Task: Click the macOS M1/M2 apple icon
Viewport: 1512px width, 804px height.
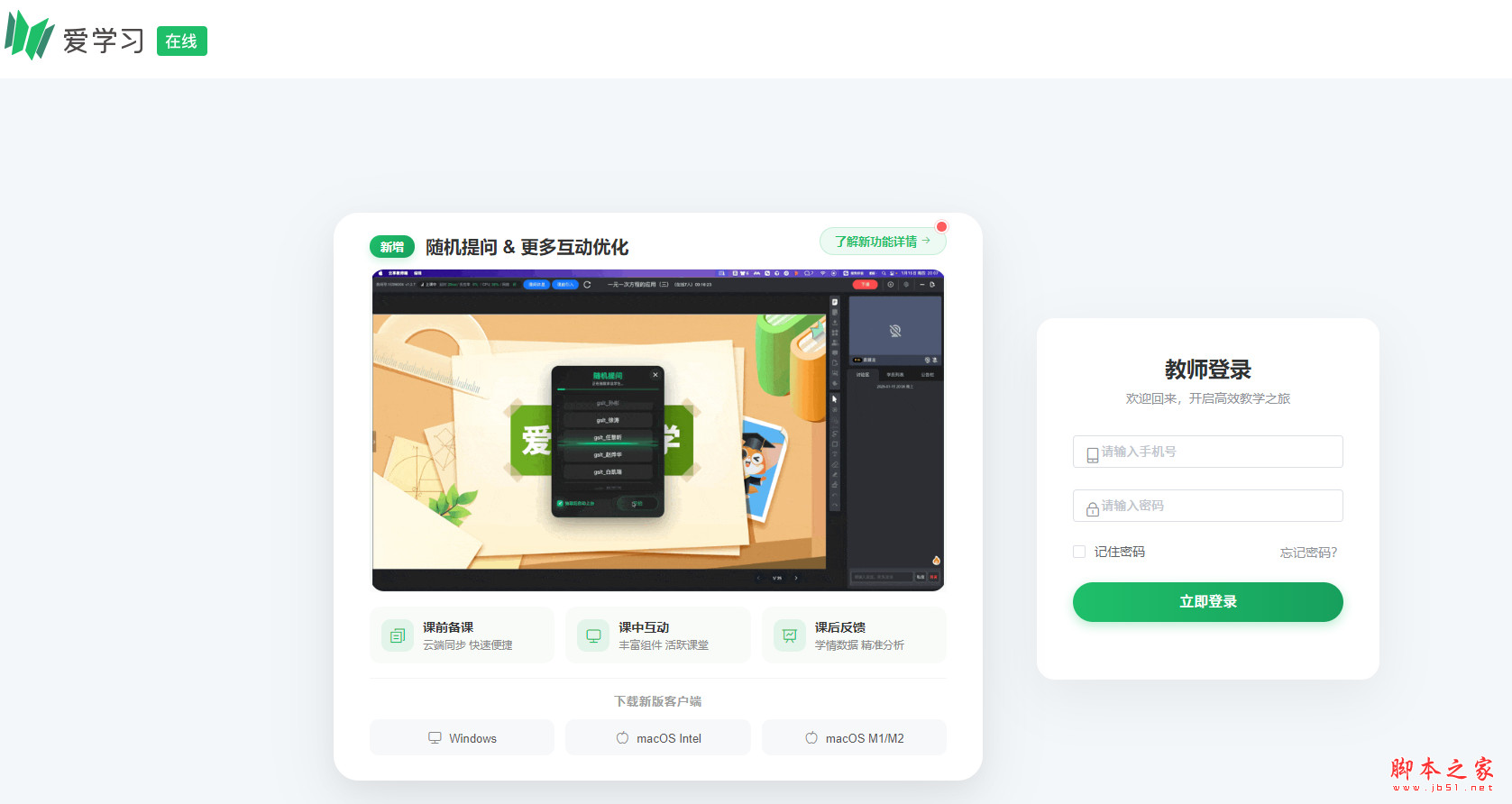Action: tap(811, 737)
